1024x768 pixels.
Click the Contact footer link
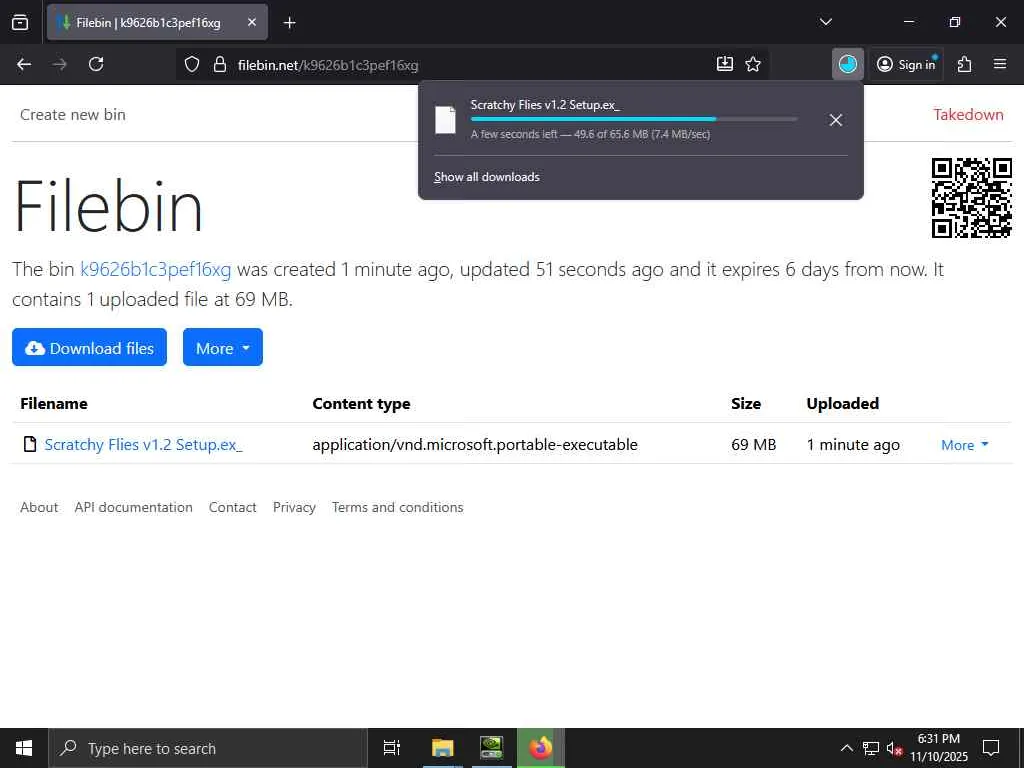tap(232, 507)
